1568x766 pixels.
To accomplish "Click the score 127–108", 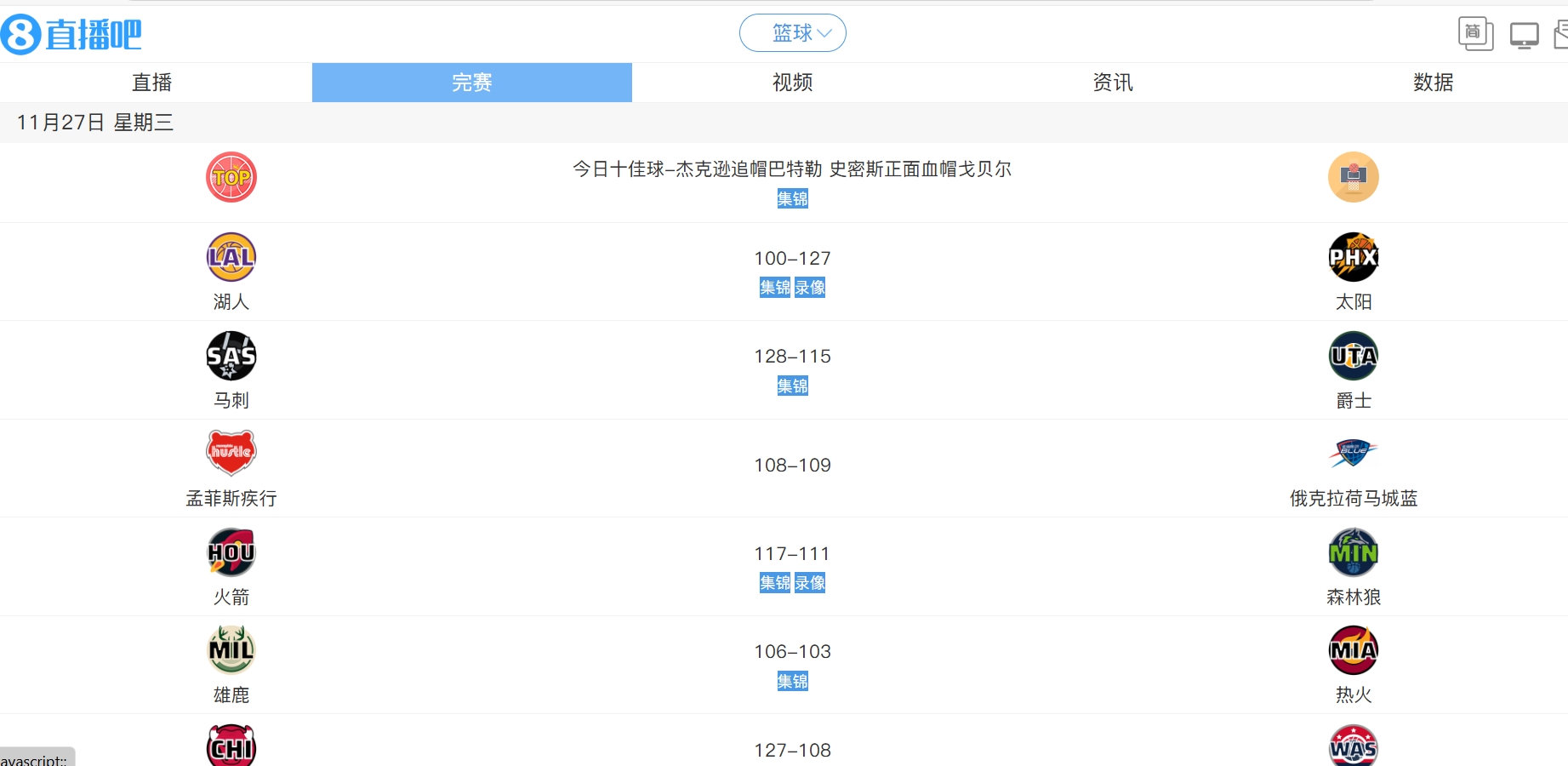I will [792, 751].
